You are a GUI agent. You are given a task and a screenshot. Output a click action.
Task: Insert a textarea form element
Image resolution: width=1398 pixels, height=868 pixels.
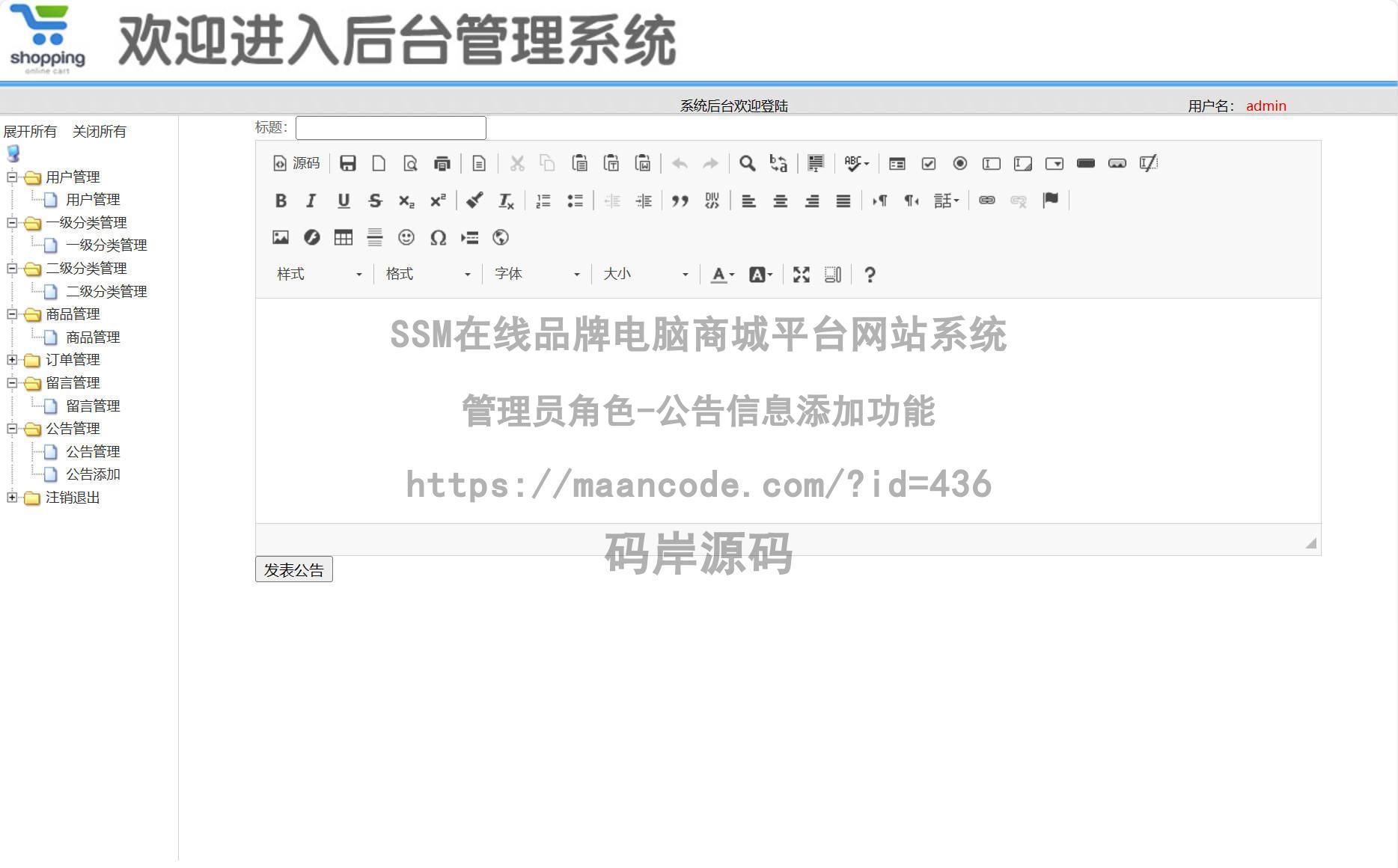point(1023,163)
